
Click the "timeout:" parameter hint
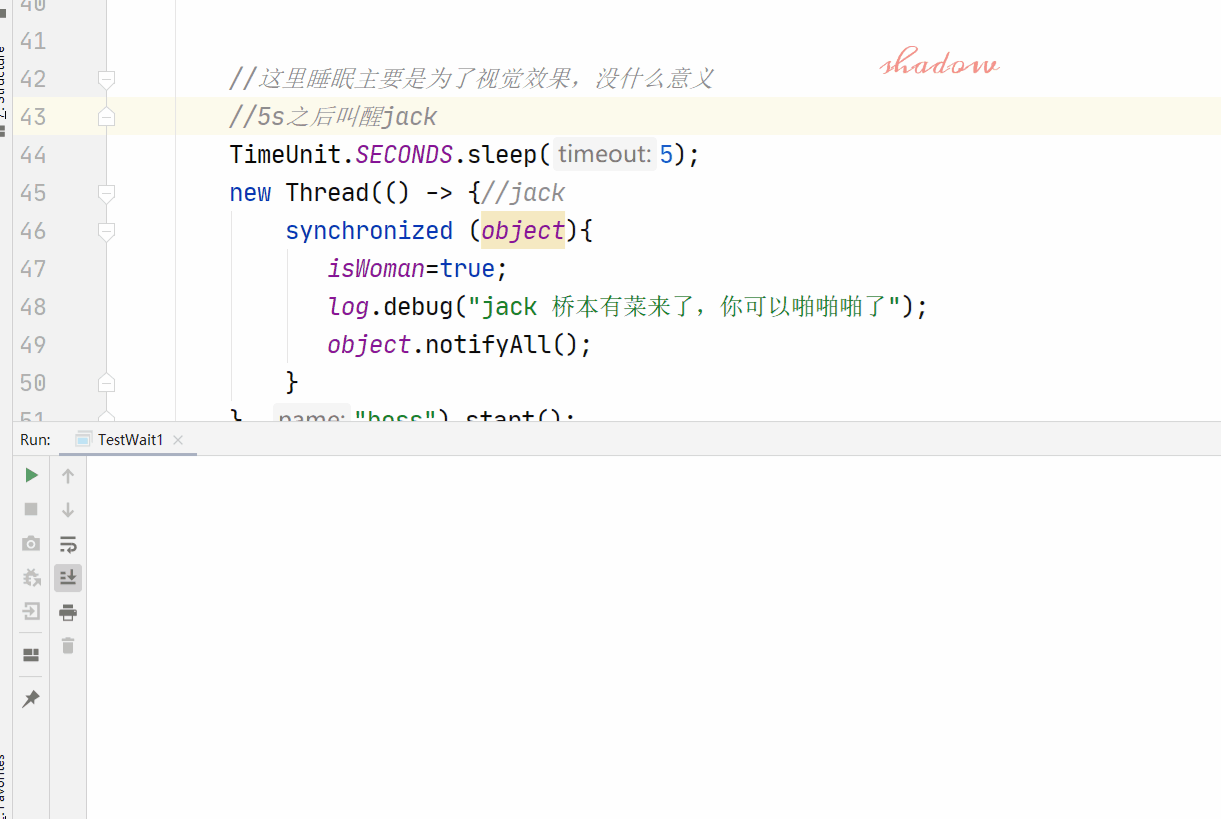(x=604, y=155)
